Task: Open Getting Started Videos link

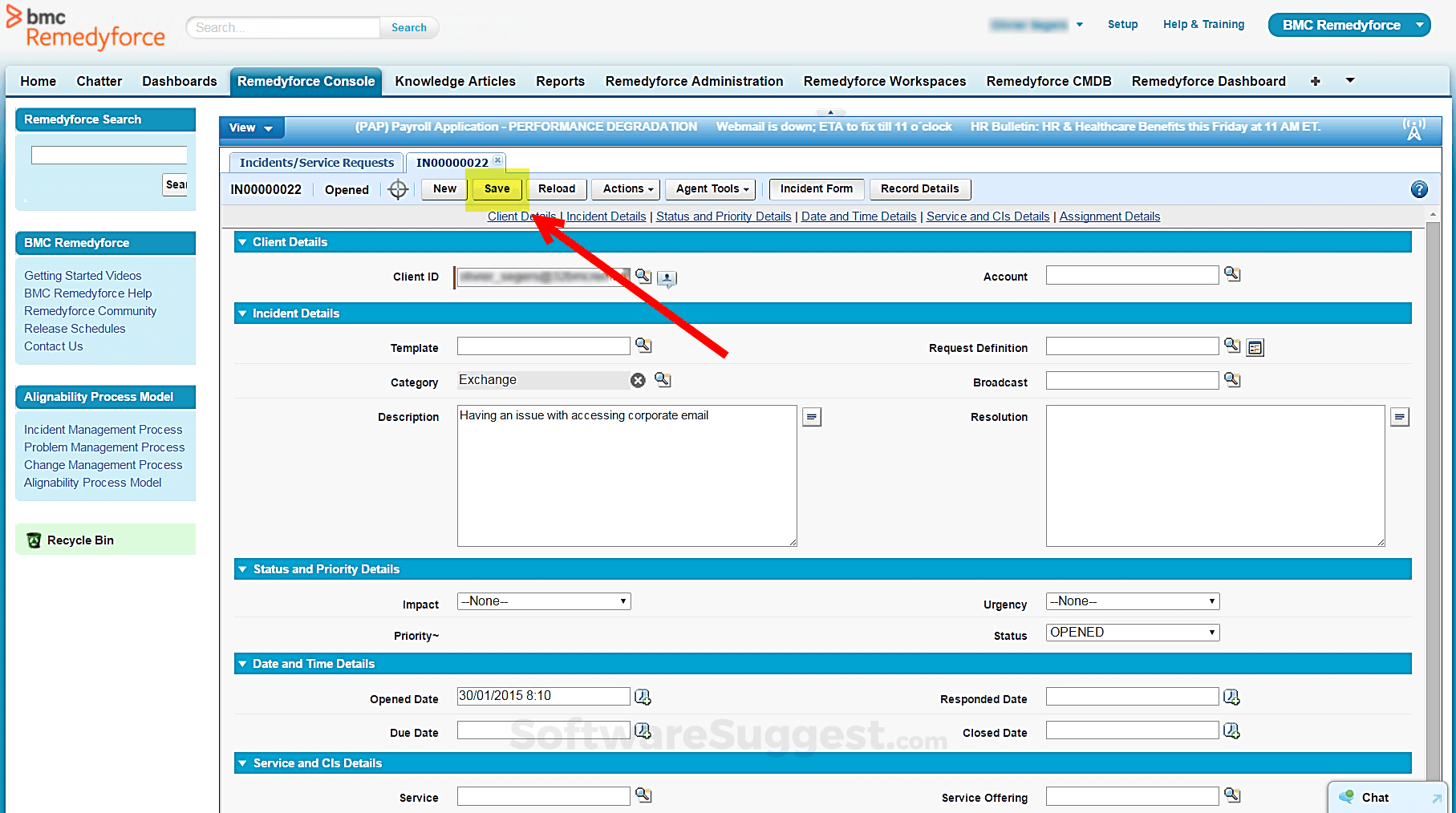Action: pos(83,276)
